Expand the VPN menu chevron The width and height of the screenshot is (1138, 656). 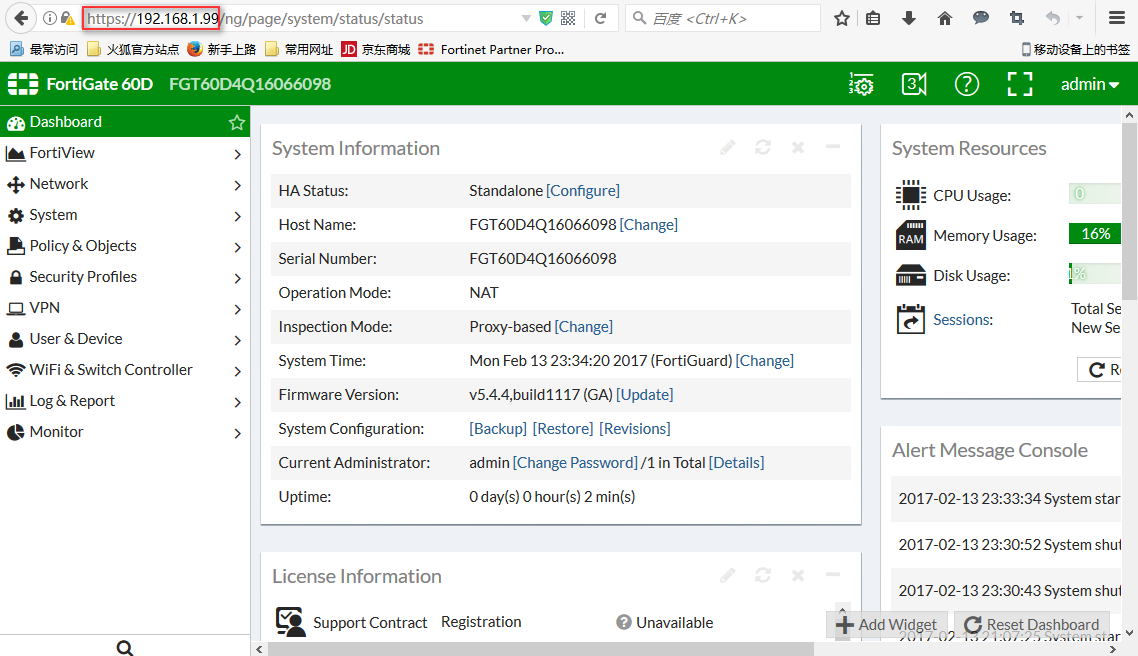pos(237,309)
